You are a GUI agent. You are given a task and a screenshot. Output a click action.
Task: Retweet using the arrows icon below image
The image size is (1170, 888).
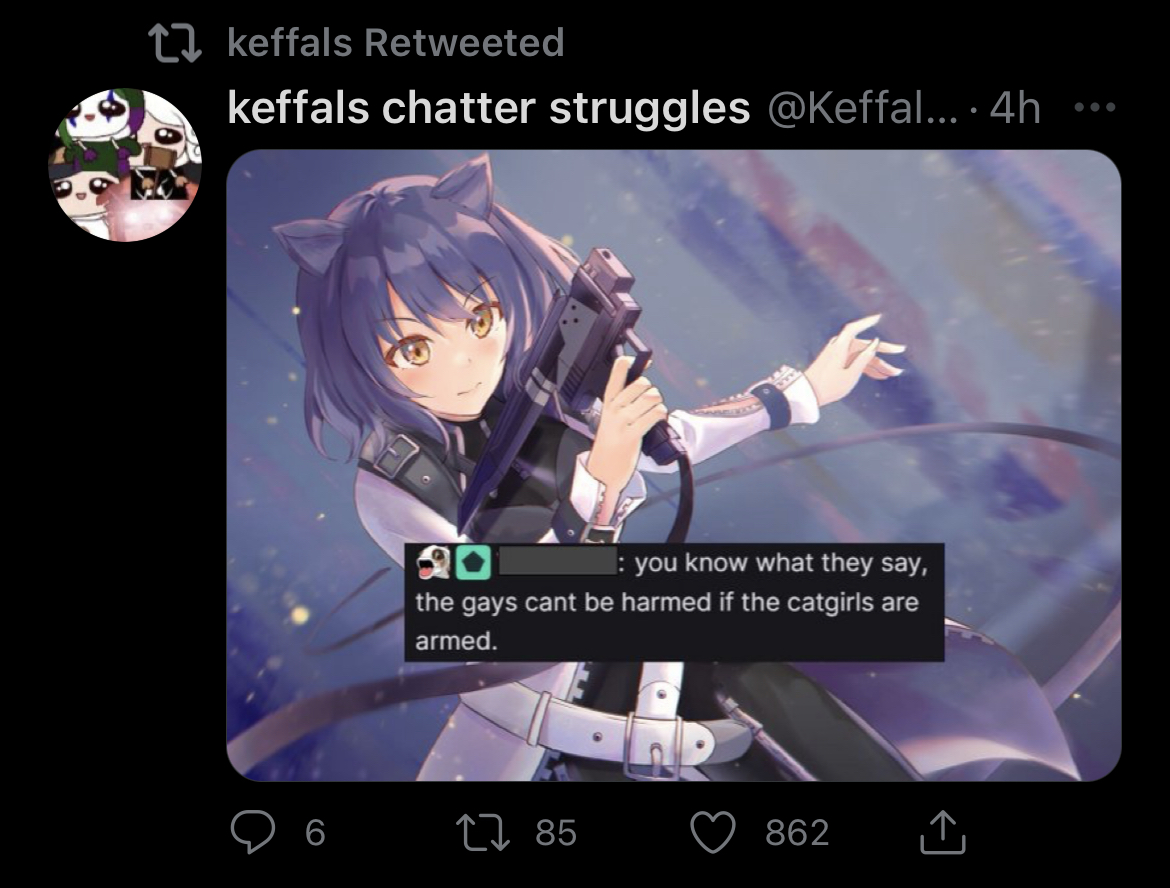[x=483, y=833]
